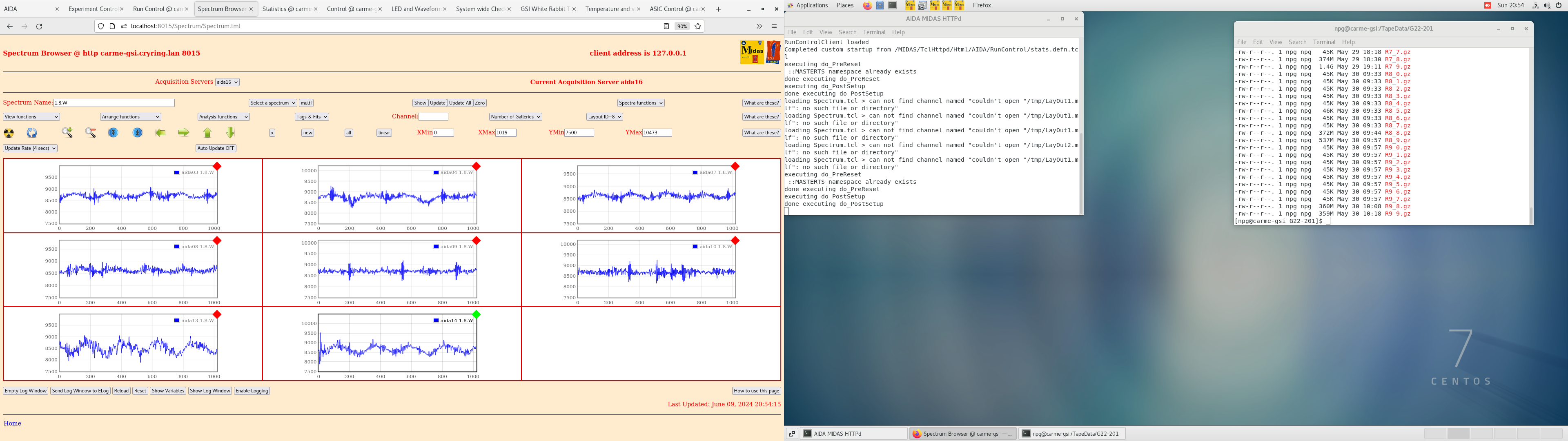Click the Spectrum Name input field
This screenshot has width=1568, height=441.
114,103
